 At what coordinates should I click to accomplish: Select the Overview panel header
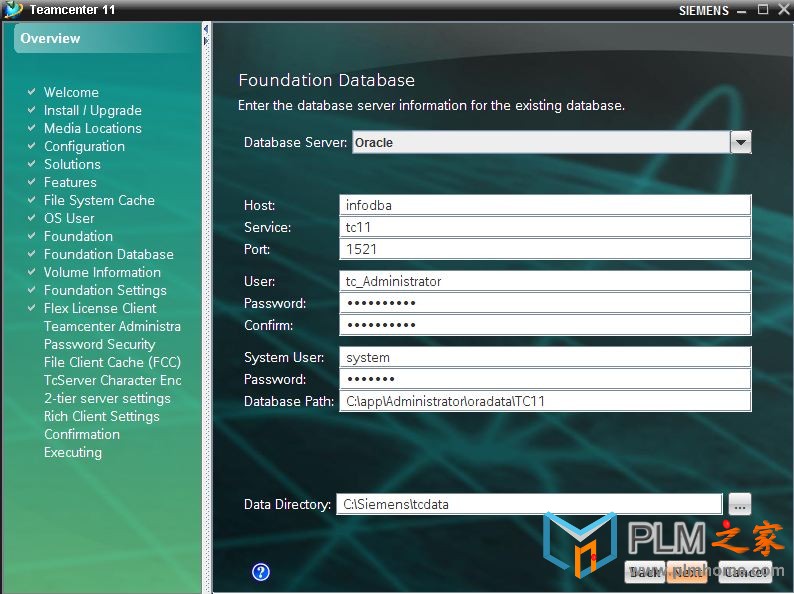click(x=107, y=38)
